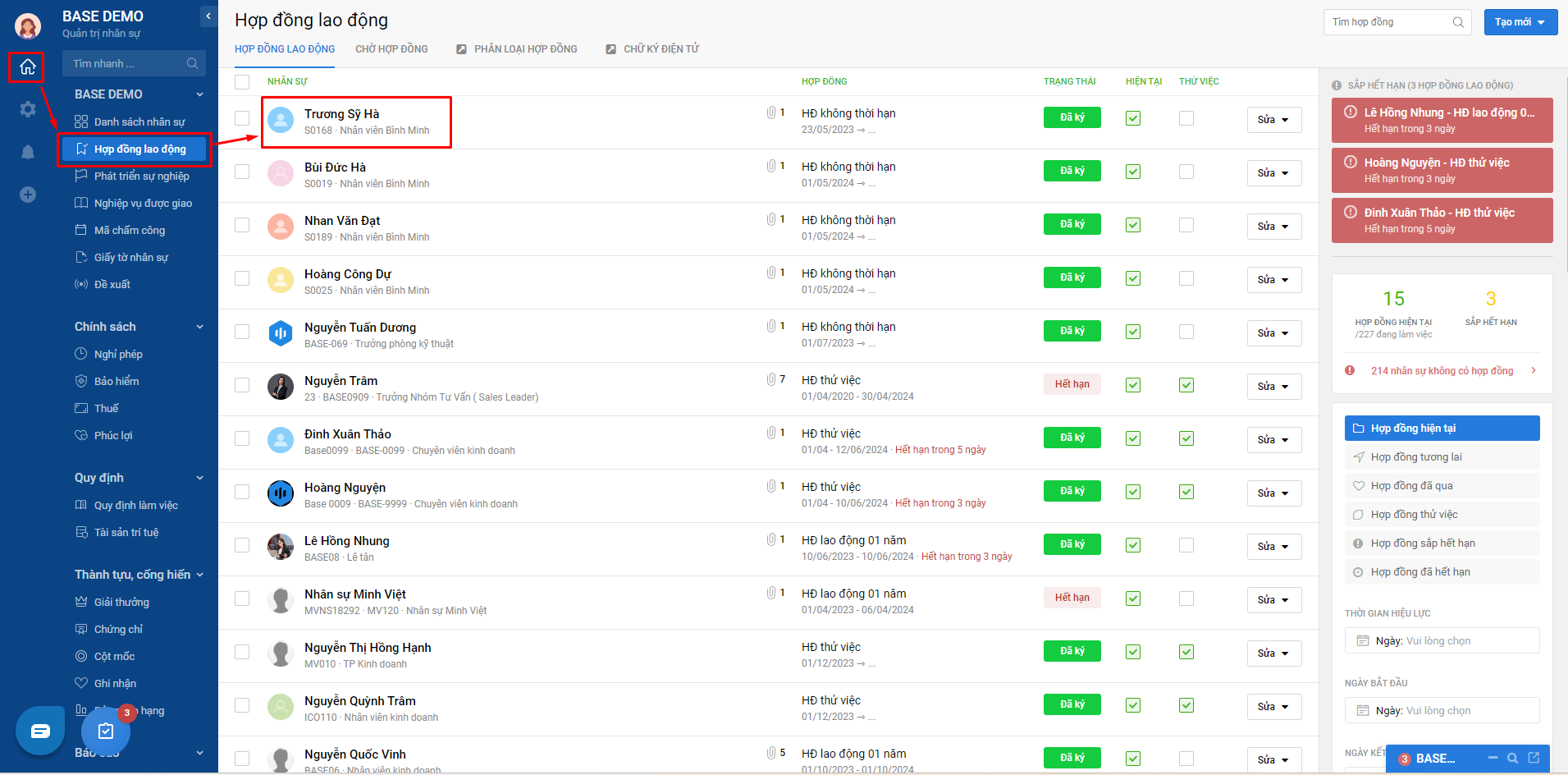
Task: Click attachment paperclip for Nguyễn Quốc Vinh
Action: click(x=771, y=753)
